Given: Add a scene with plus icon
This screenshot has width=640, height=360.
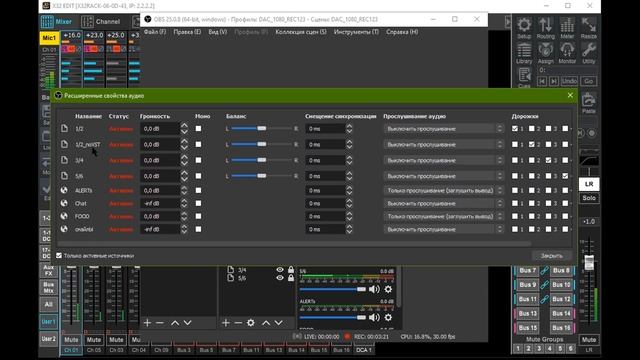Looking at the screenshot, I should 147,323.
